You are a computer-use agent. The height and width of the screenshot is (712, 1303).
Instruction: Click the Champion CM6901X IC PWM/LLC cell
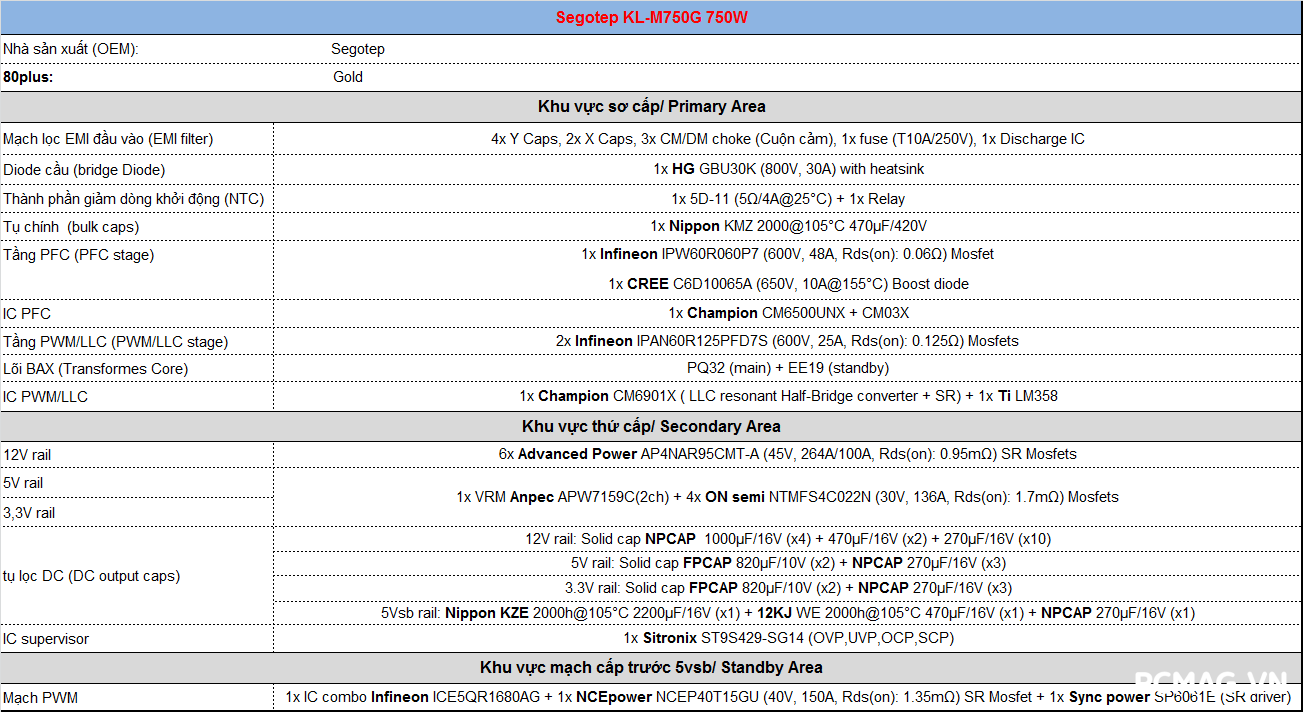788,396
